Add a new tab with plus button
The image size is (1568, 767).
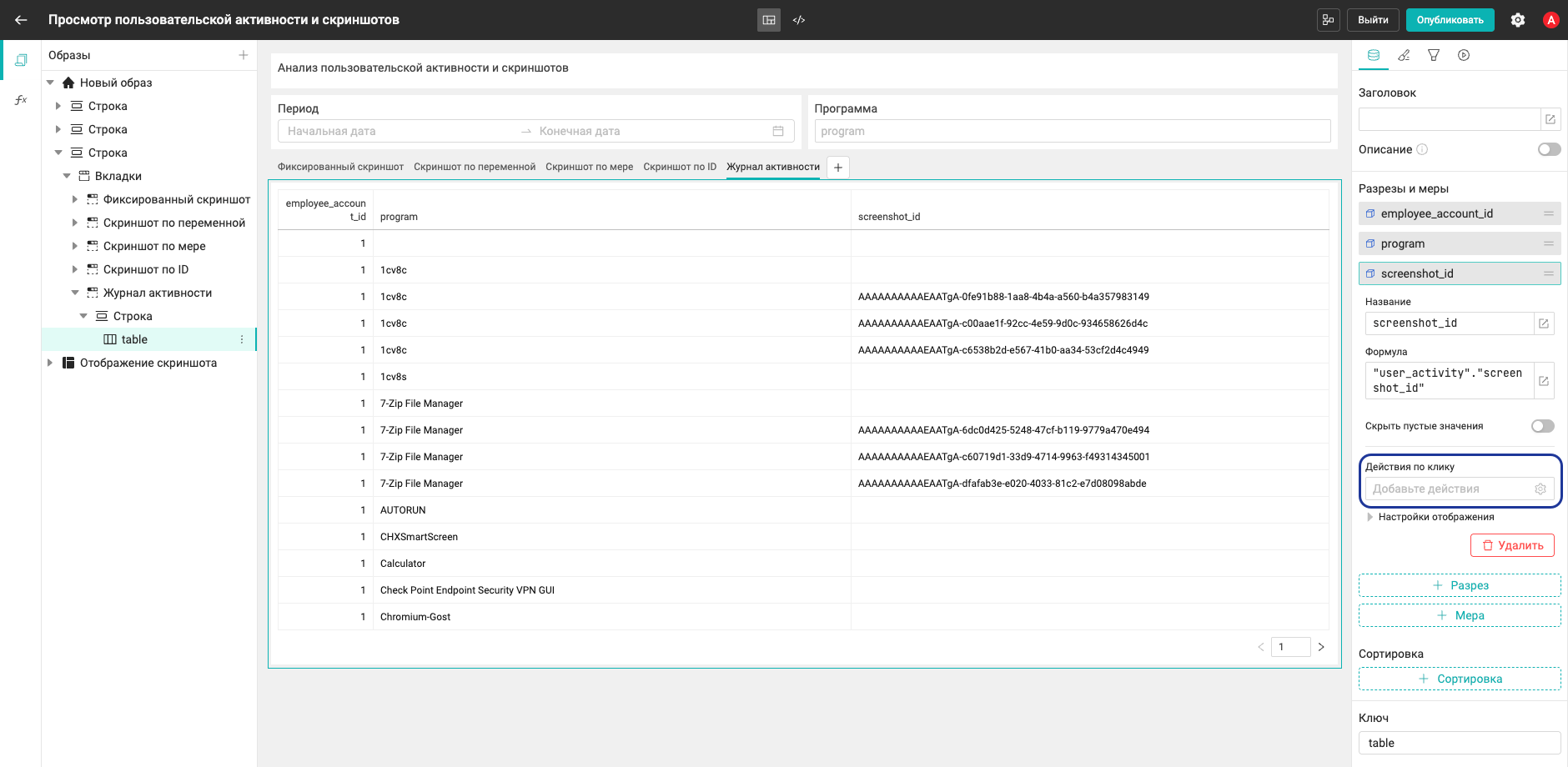tap(838, 168)
